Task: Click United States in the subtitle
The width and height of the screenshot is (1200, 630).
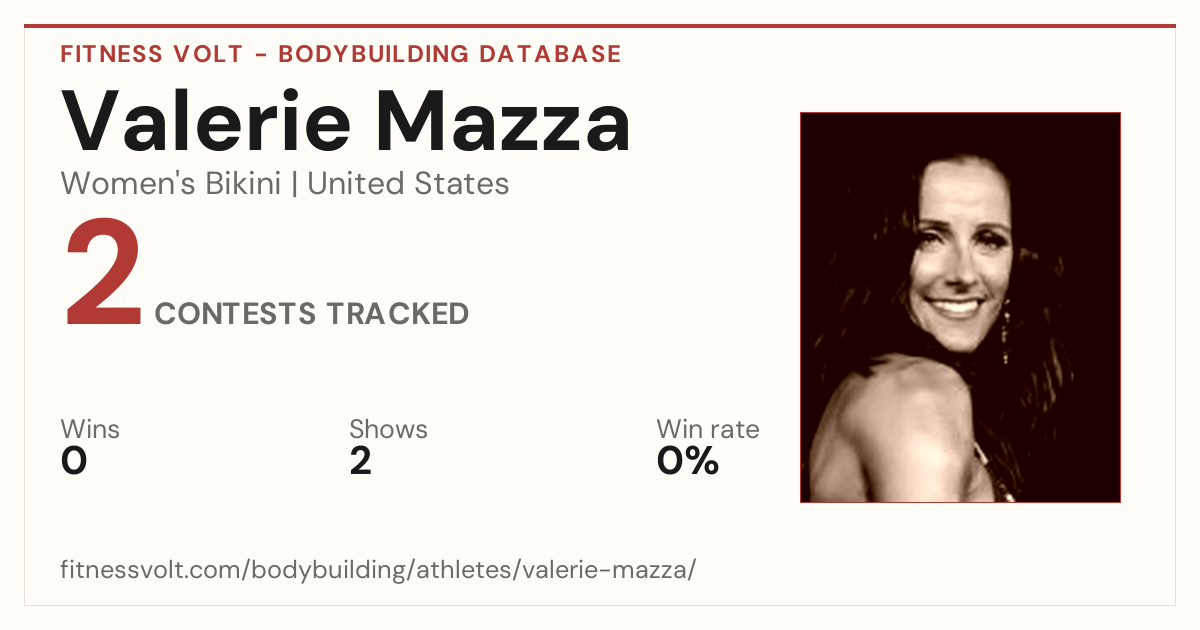Action: point(408,184)
